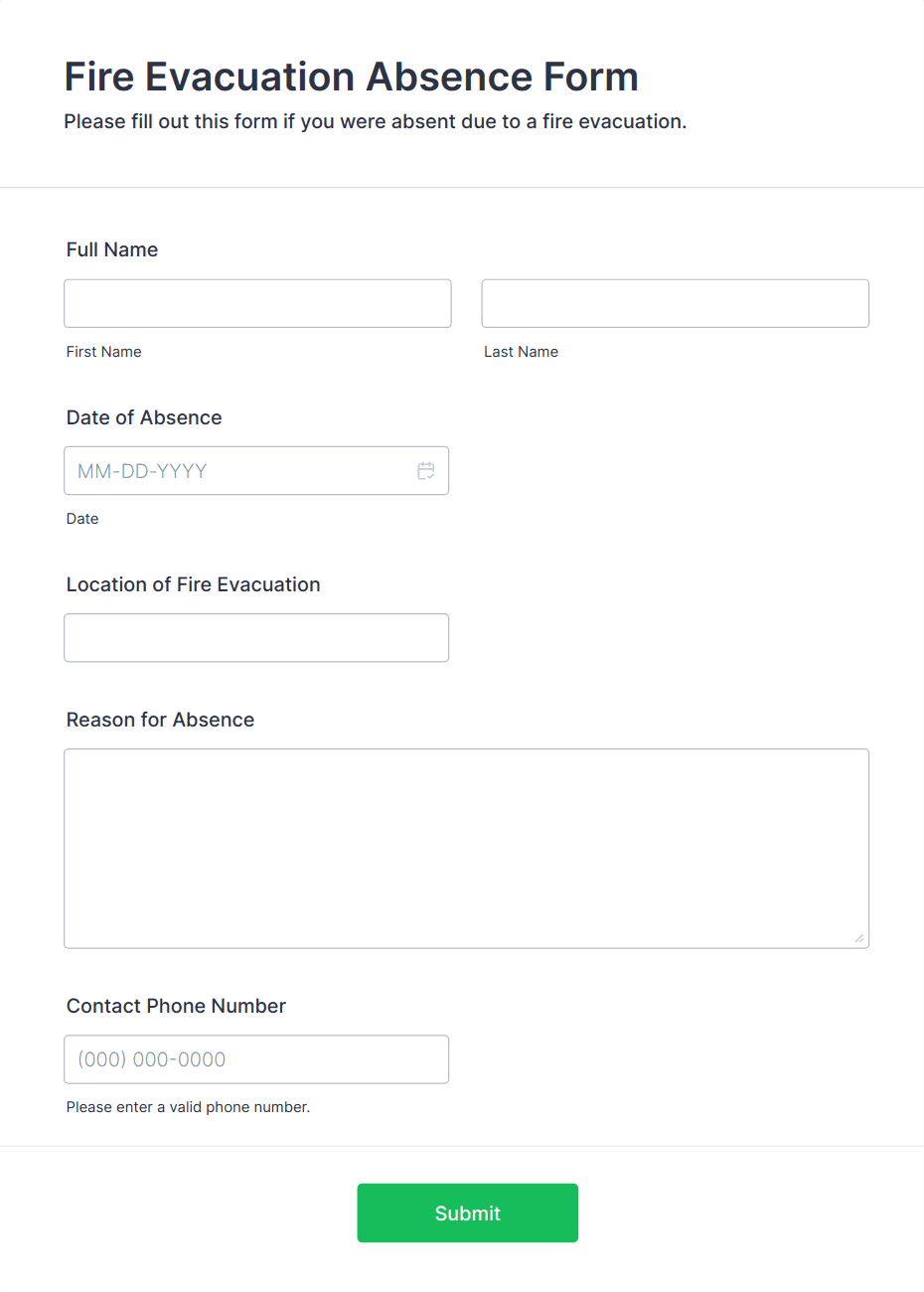Image resolution: width=924 pixels, height=1292 pixels.
Task: Click the Contact Phone Number label
Action: (176, 1006)
